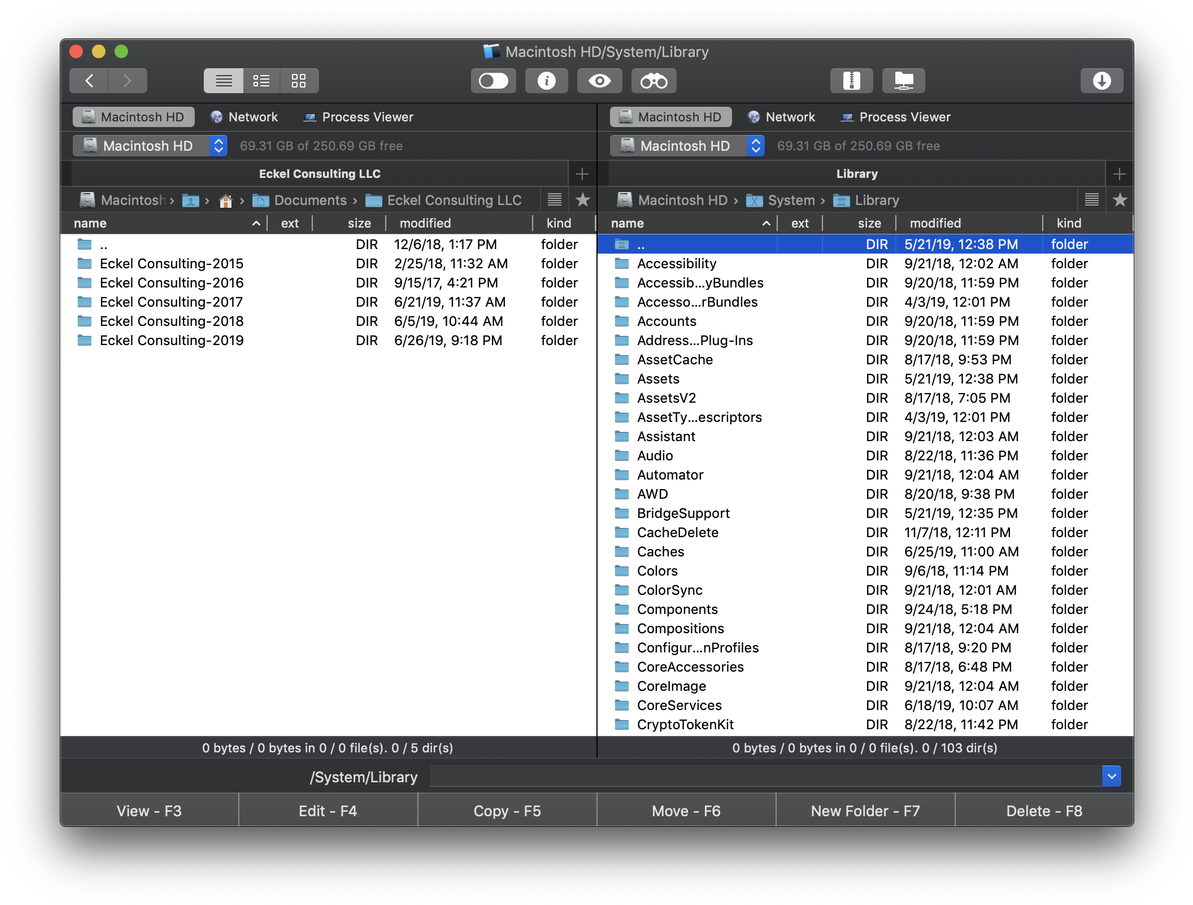Click the connect to server monitor icon
Screen dimensions: 1193x905
(904, 81)
